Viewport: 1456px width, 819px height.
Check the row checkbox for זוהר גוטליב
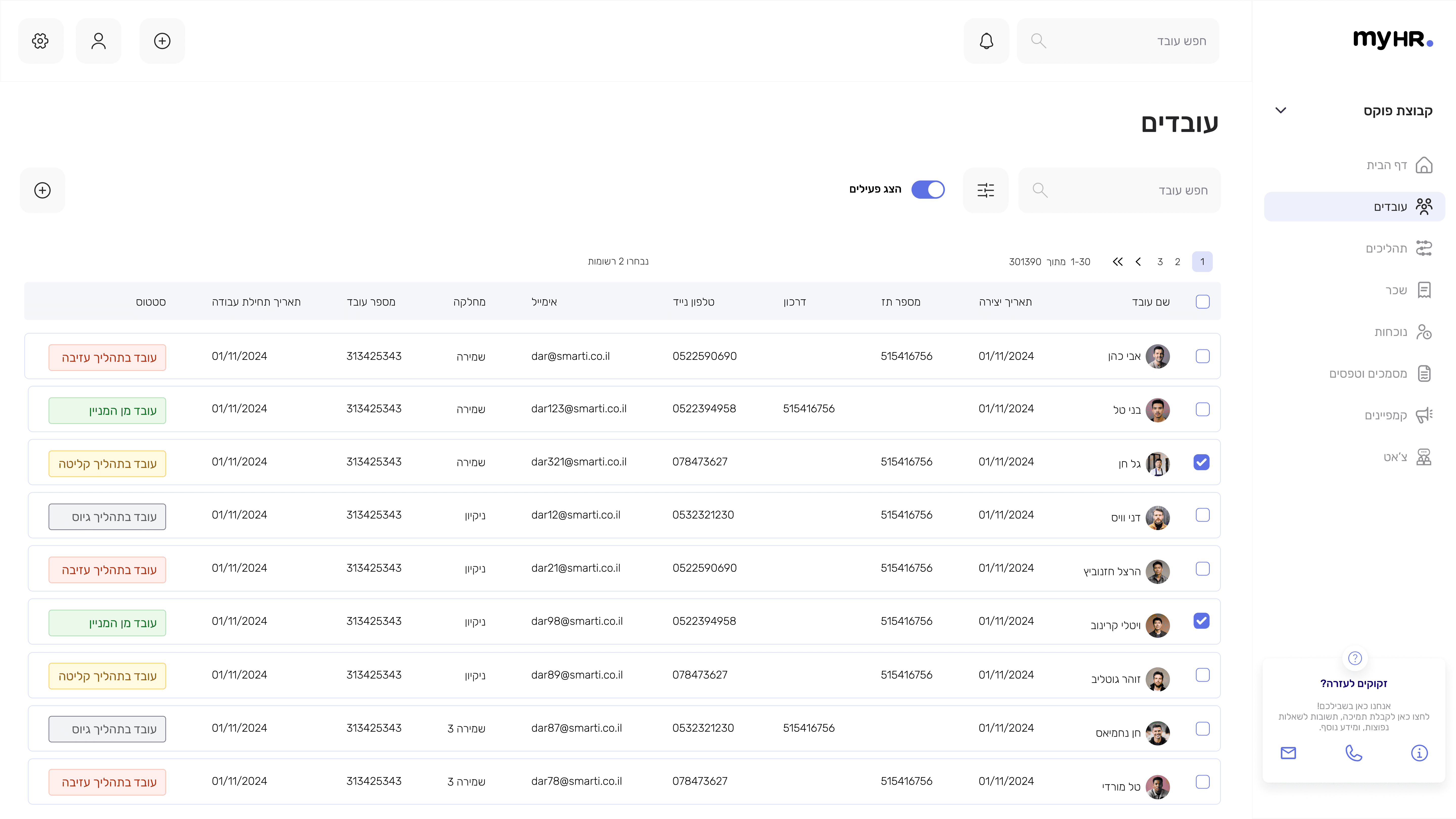1203,675
